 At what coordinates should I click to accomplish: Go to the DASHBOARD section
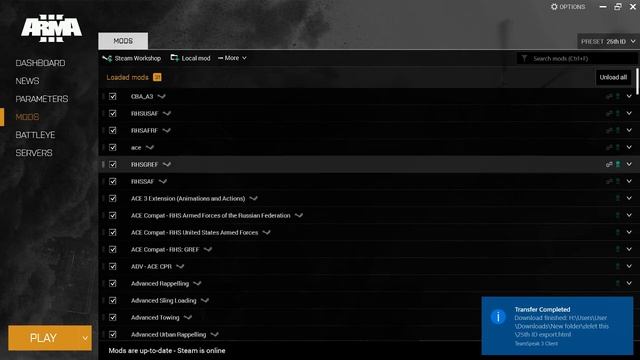click(40, 63)
